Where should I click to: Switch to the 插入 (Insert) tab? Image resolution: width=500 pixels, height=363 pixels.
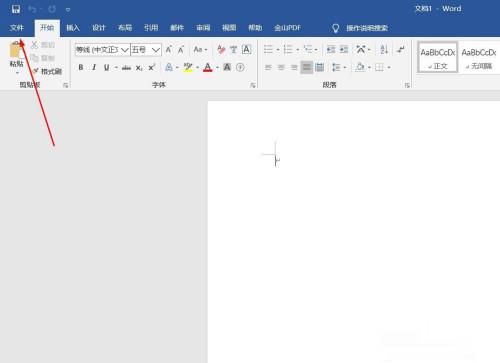tap(73, 28)
